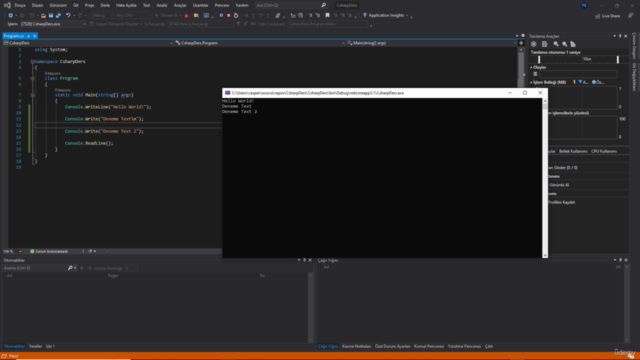Click the diagnostics zoom in magnifier icon

[556, 44]
